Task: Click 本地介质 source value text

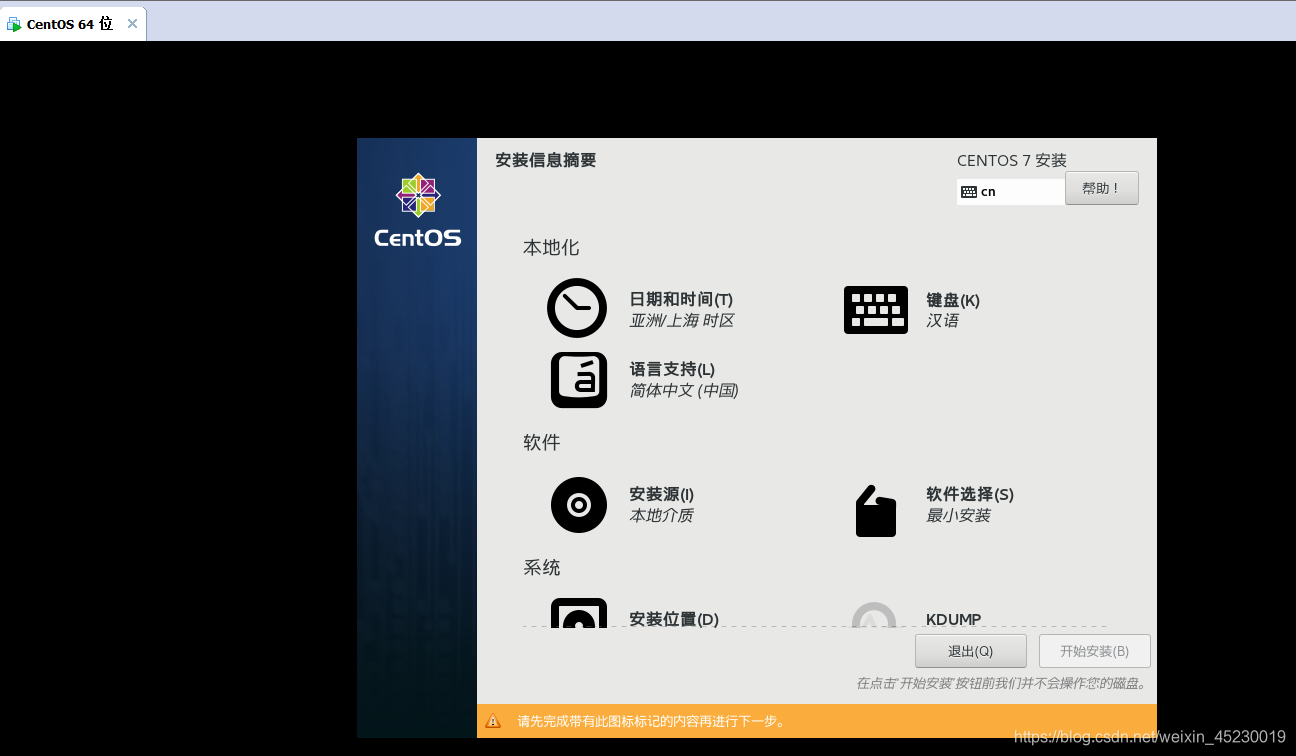Action: click(x=661, y=516)
